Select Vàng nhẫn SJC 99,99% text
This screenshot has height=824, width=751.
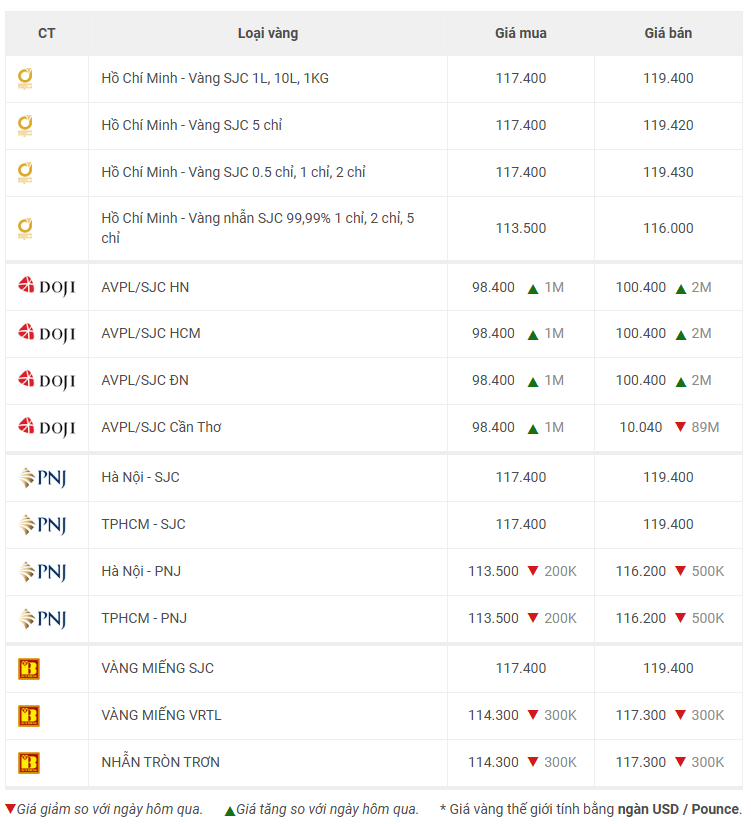(x=260, y=218)
